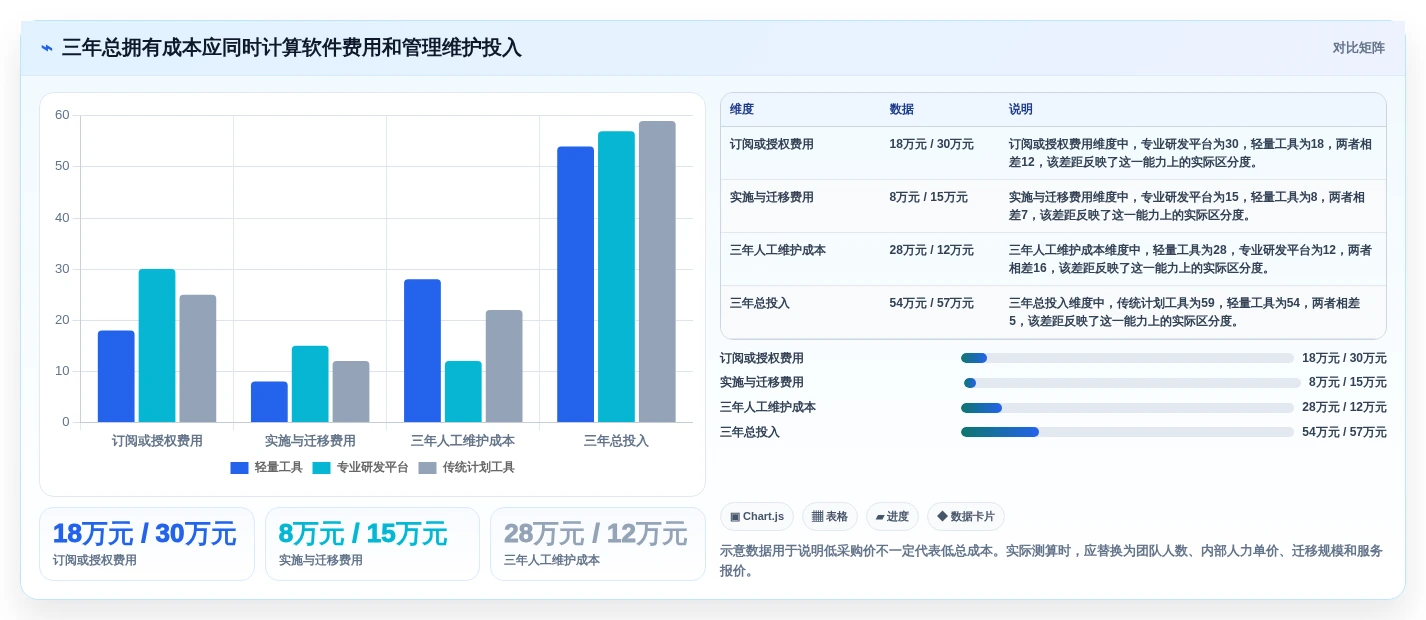Click the 实施与迁移费用 progress bar
Image resolution: width=1426 pixels, height=620 pixels.
[1131, 383]
